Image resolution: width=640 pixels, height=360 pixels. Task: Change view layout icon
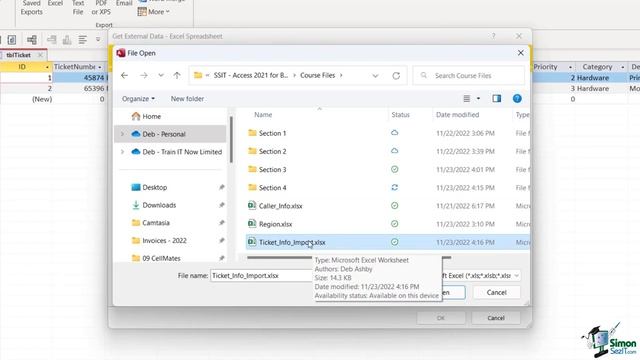click(467, 98)
